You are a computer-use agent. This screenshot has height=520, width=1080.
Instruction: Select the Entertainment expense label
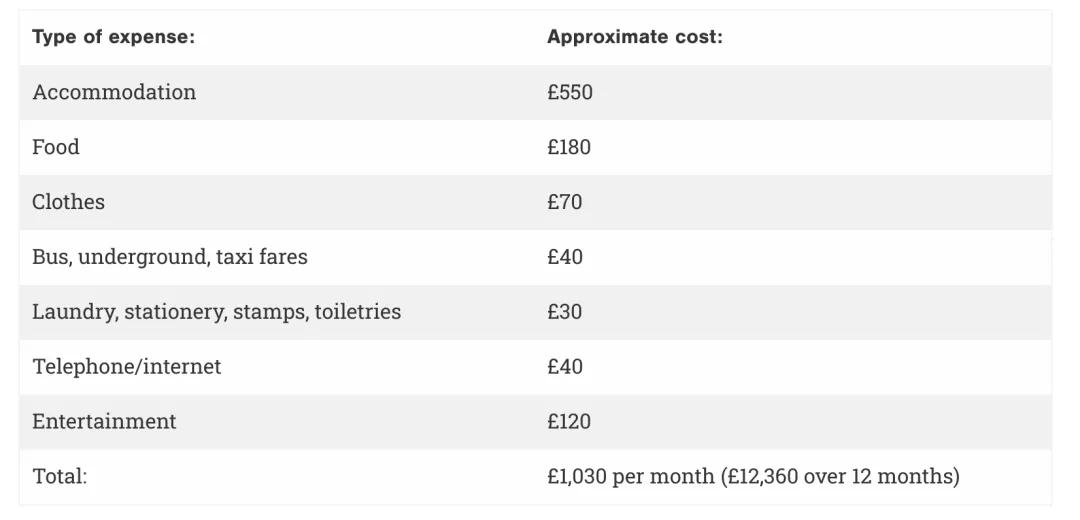click(104, 422)
